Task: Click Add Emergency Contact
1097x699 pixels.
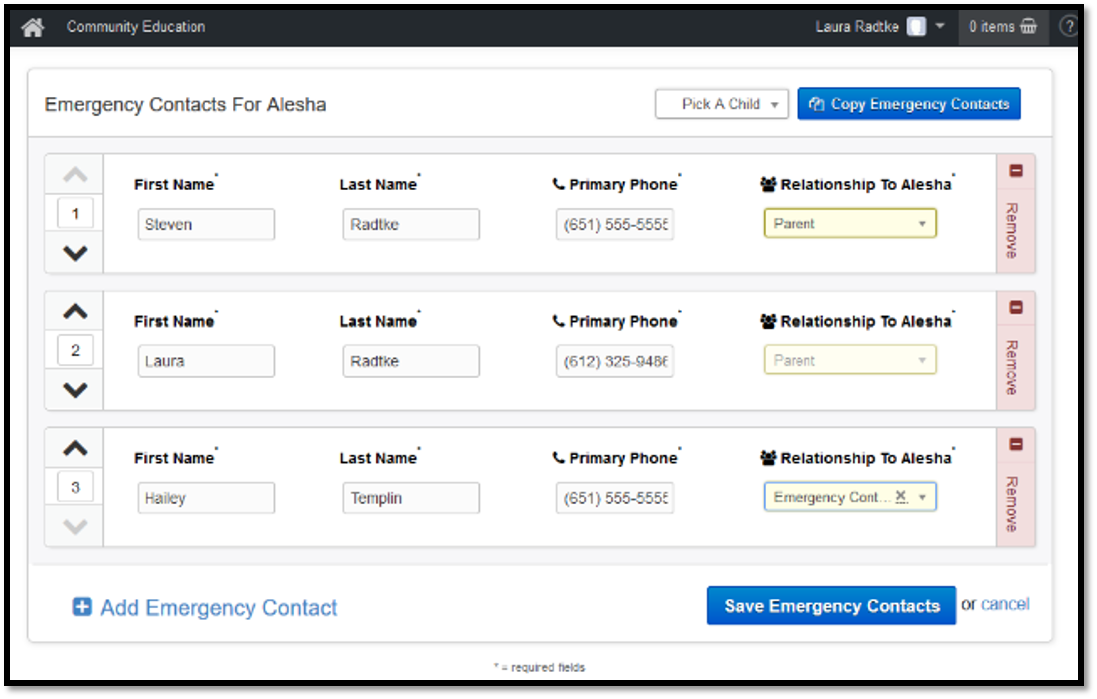Action: pyautogui.click(x=205, y=607)
